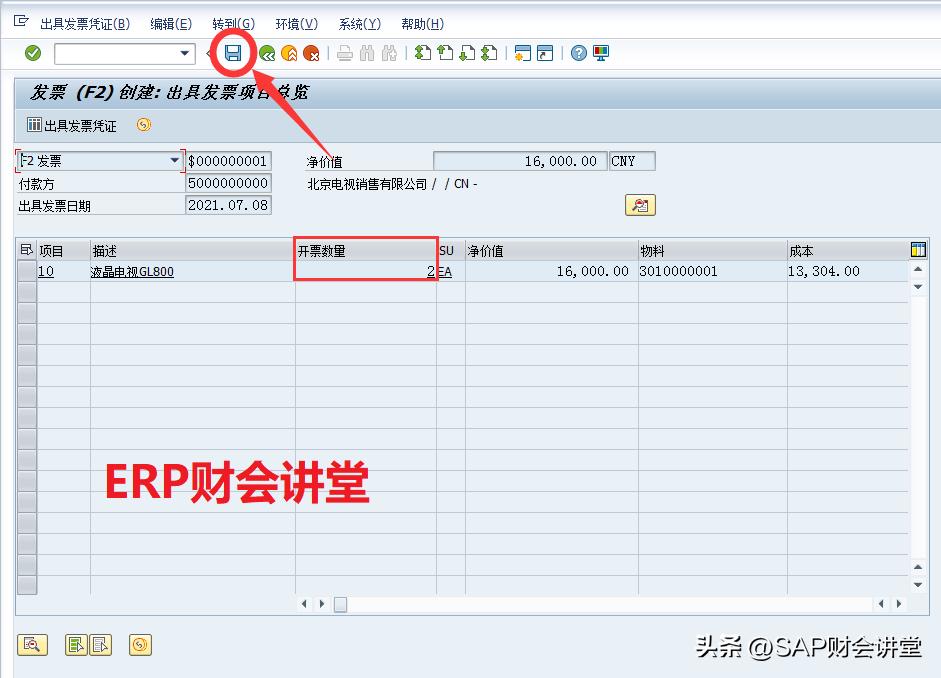The height and width of the screenshot is (678, 941).
Task: Click the orange condition (coin) icon at bottom
Action: tap(140, 645)
